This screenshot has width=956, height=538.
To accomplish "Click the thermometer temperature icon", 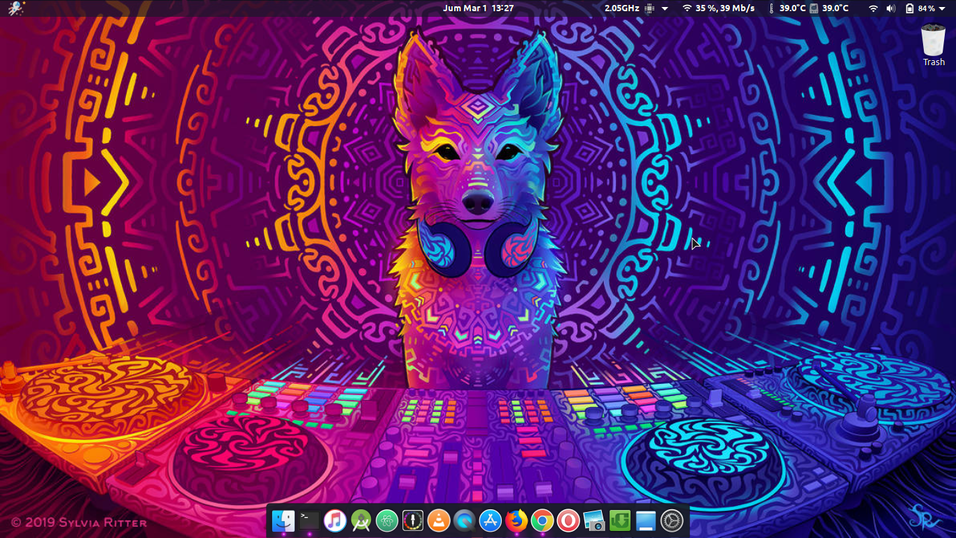I will pos(771,9).
